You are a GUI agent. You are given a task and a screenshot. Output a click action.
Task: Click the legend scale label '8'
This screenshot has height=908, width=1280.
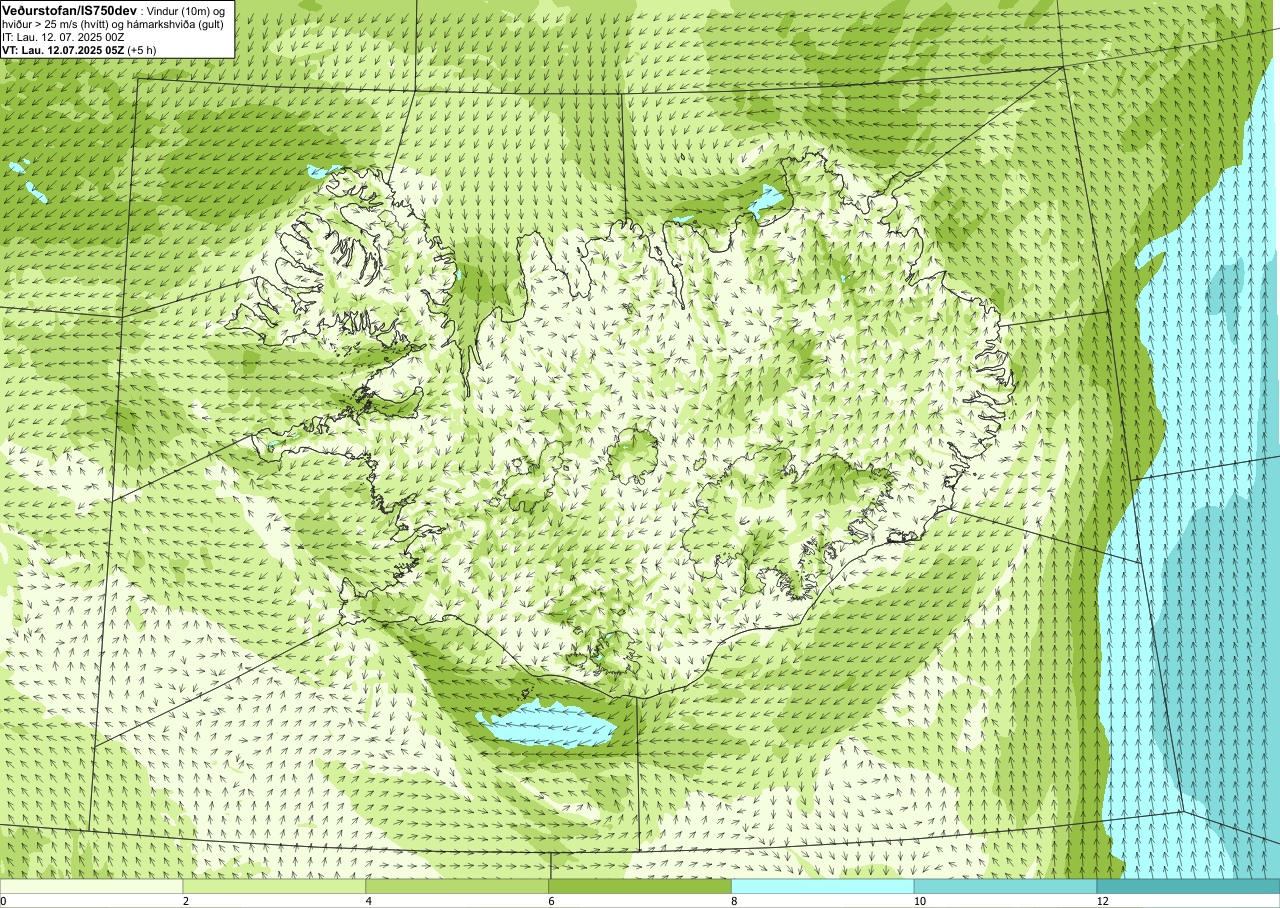pyautogui.click(x=735, y=901)
